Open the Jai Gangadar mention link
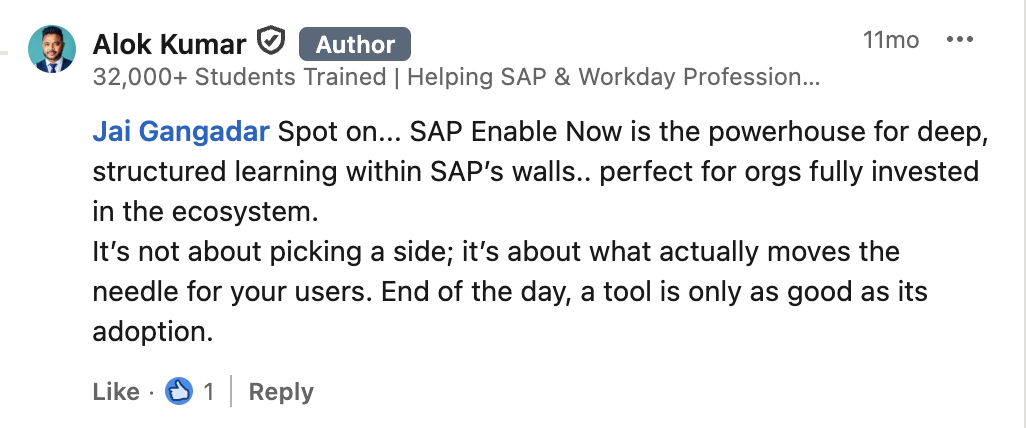The width and height of the screenshot is (1026, 428). coord(180,132)
